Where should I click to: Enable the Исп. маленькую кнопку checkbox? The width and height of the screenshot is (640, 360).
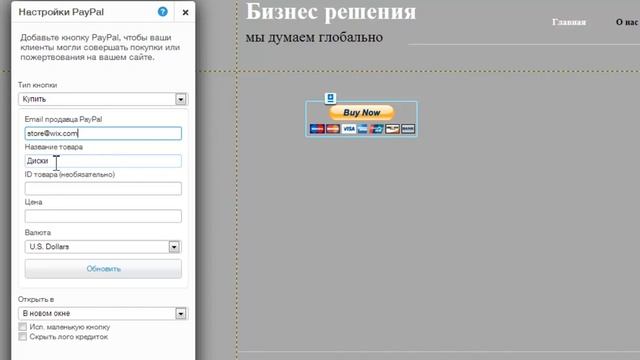click(x=22, y=327)
